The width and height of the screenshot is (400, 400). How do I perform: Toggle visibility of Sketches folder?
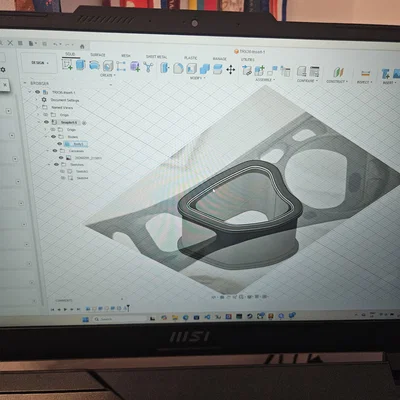pyautogui.click(x=56, y=164)
